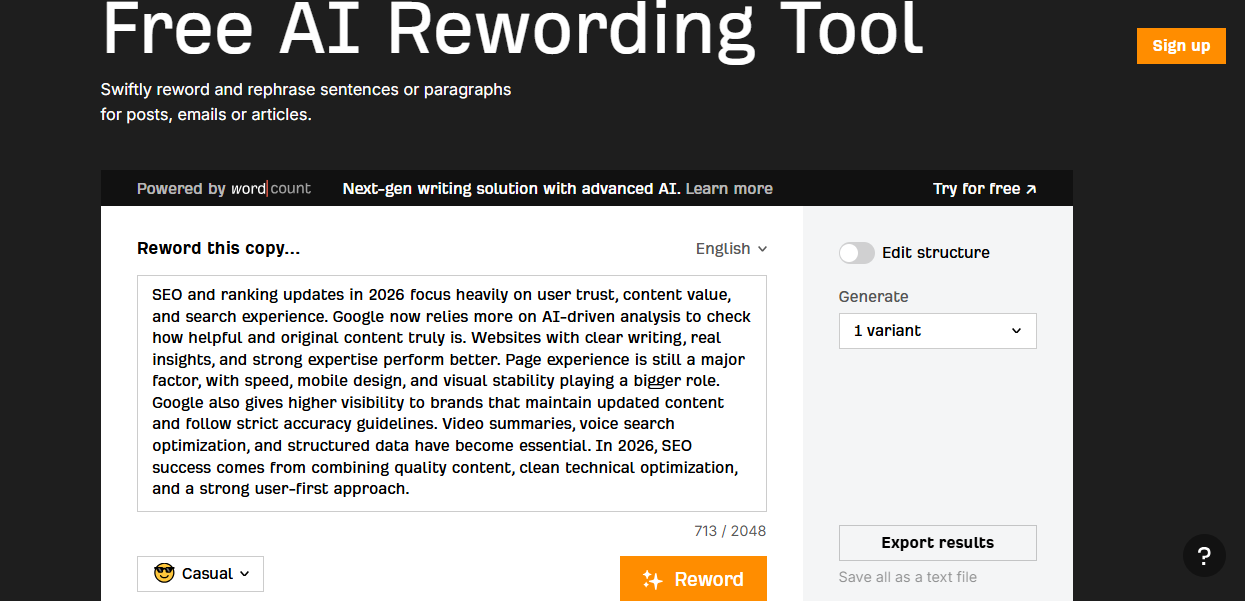Open the help question mark icon

pos(1204,557)
